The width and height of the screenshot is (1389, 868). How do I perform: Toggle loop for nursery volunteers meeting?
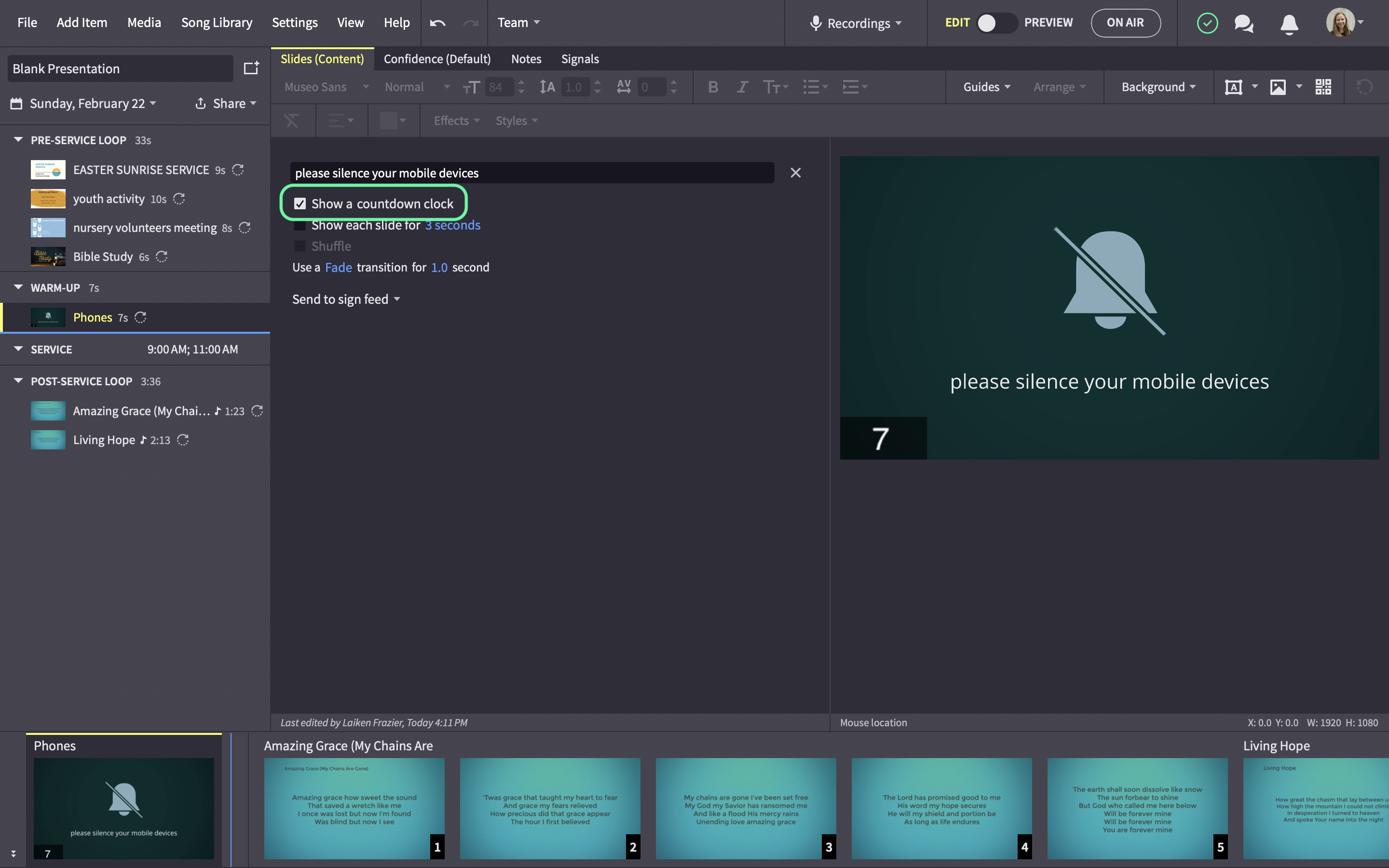click(x=245, y=228)
